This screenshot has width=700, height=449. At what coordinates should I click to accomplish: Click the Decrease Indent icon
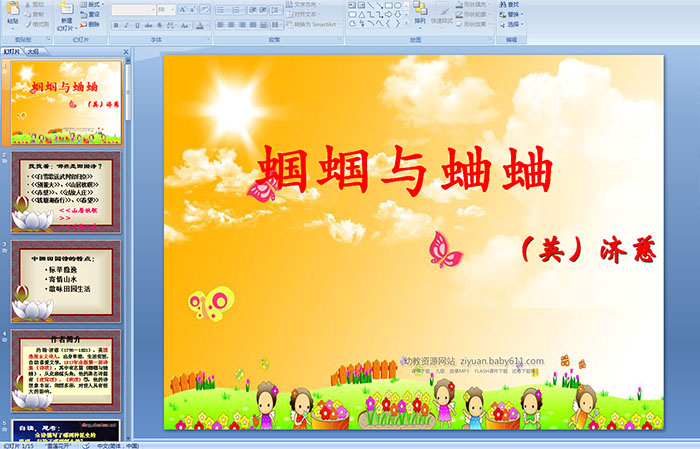pos(253,10)
